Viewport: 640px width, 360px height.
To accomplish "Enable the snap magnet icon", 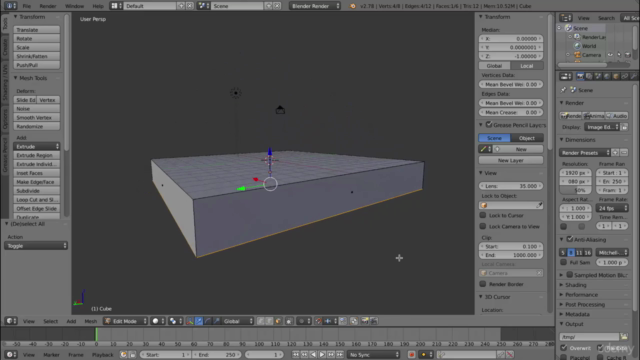I will tap(319, 321).
